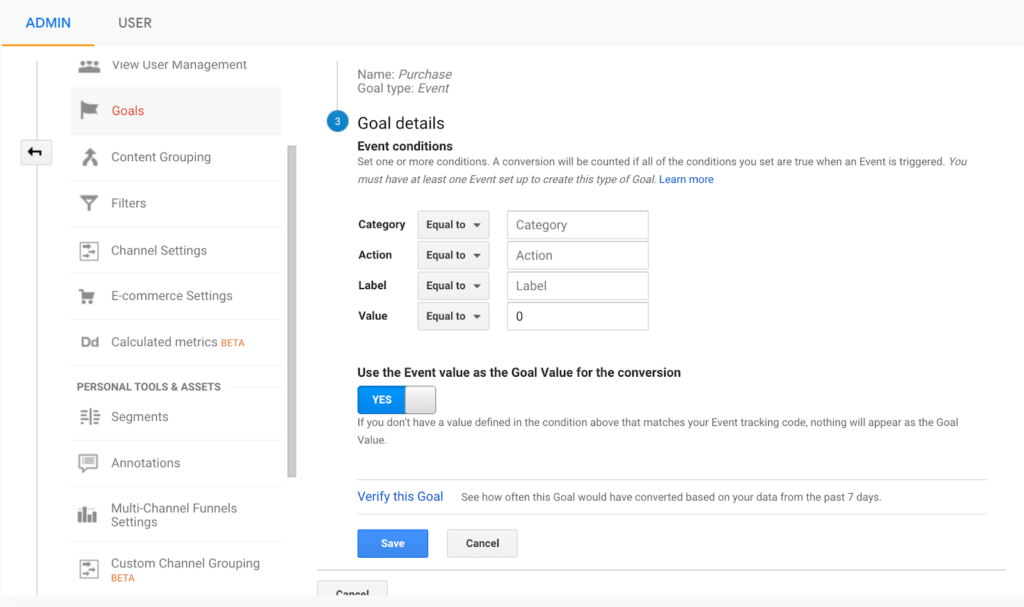Switch Event value toggle to NO
Viewport: 1024px width, 607px height.
pyautogui.click(x=423, y=398)
